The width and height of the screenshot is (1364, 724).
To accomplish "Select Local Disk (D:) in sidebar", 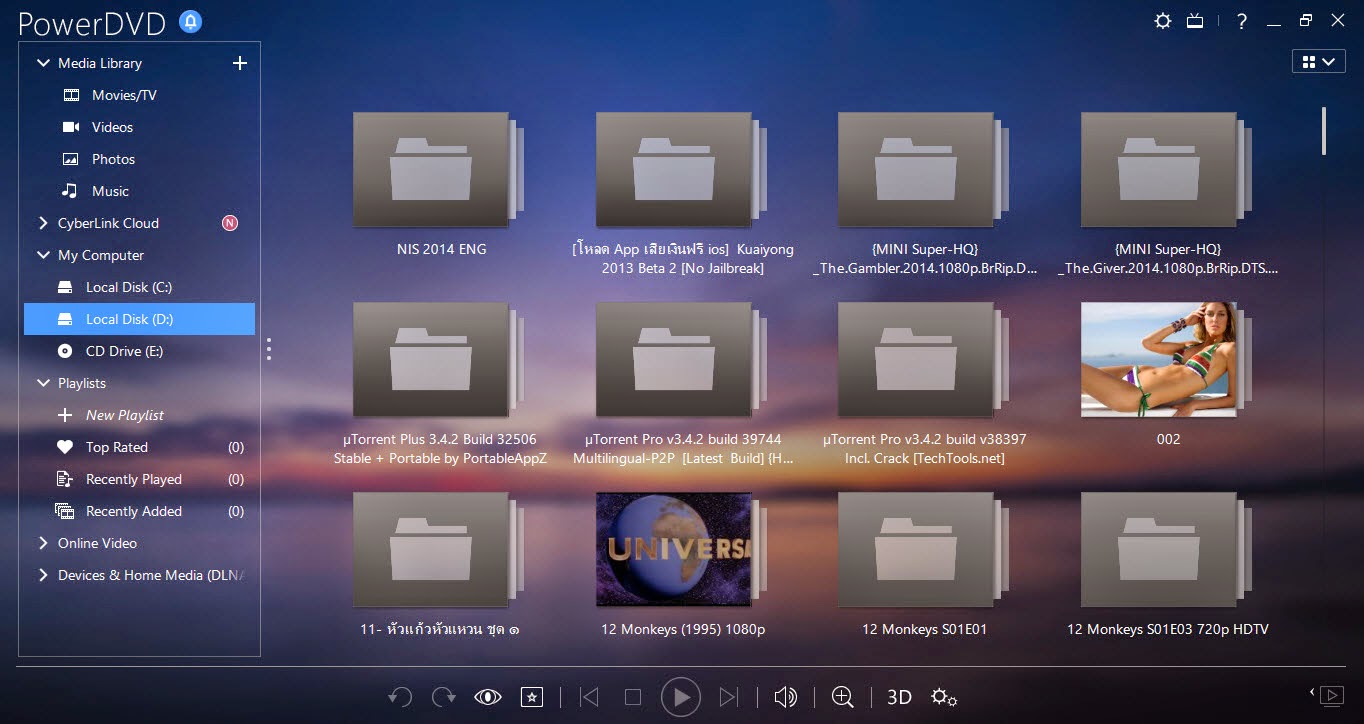I will coord(139,319).
